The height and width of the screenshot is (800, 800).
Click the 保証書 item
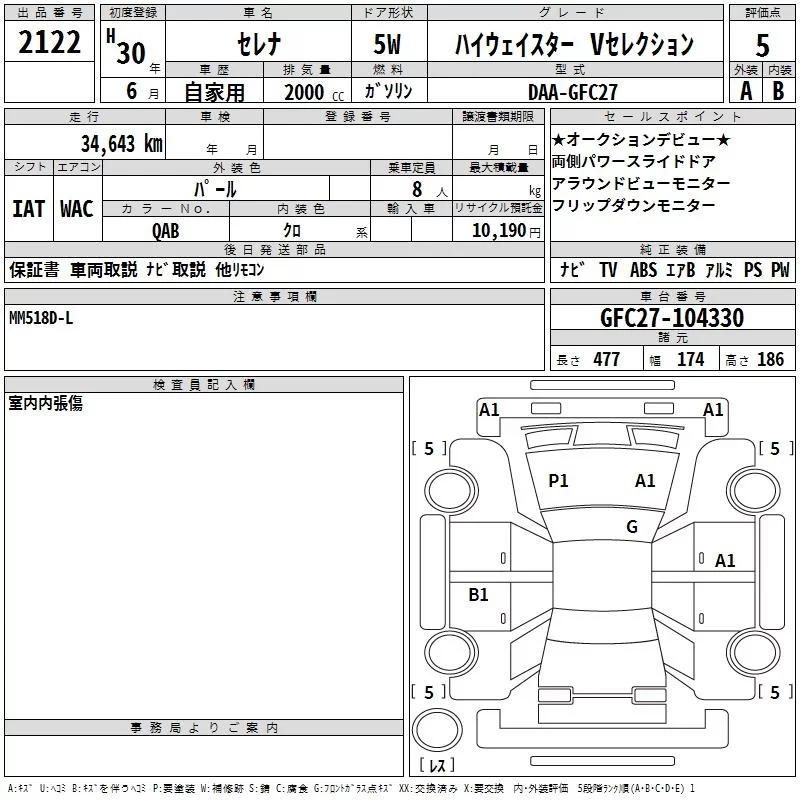(x=34, y=269)
